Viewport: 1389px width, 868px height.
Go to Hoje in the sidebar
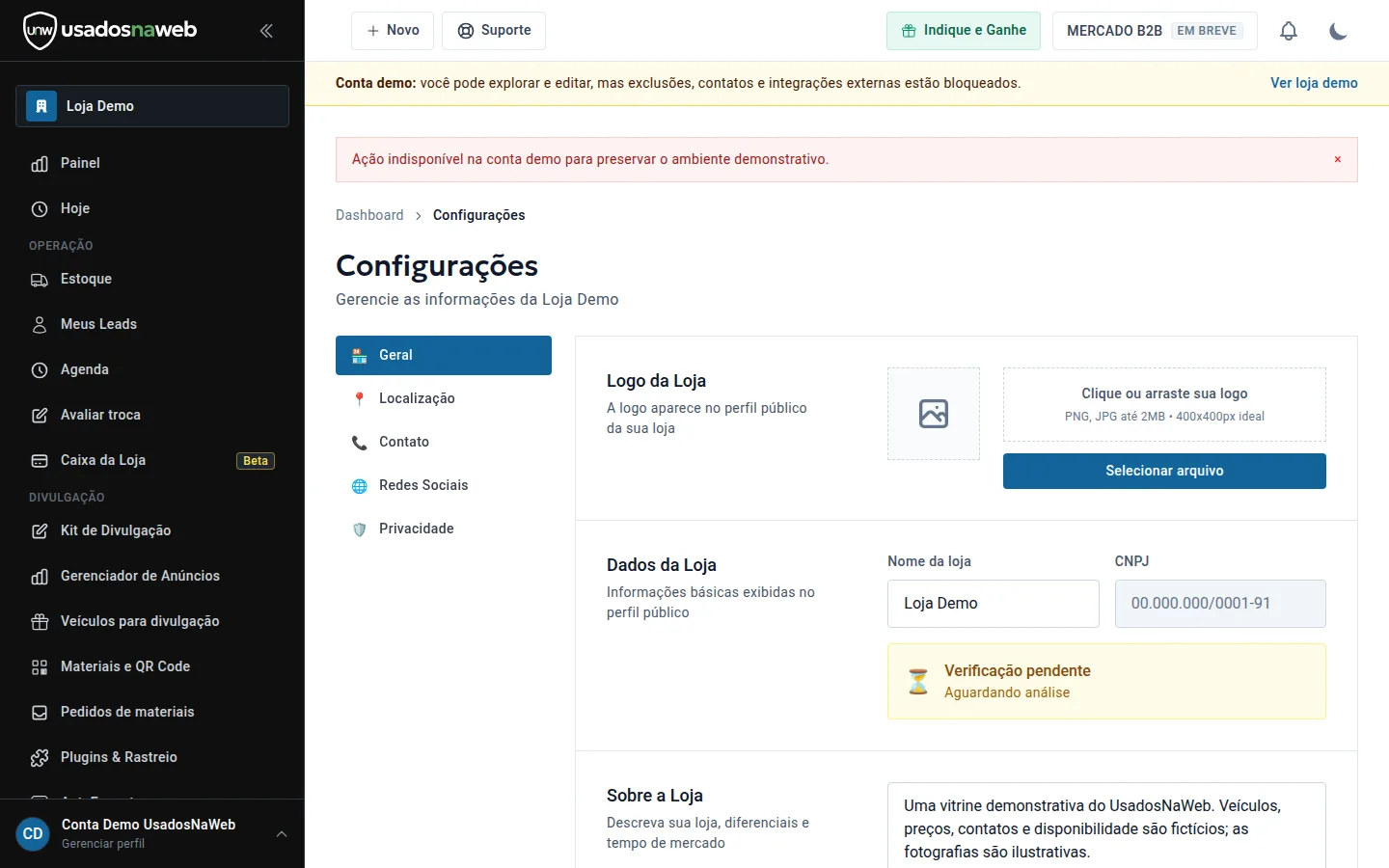point(152,208)
